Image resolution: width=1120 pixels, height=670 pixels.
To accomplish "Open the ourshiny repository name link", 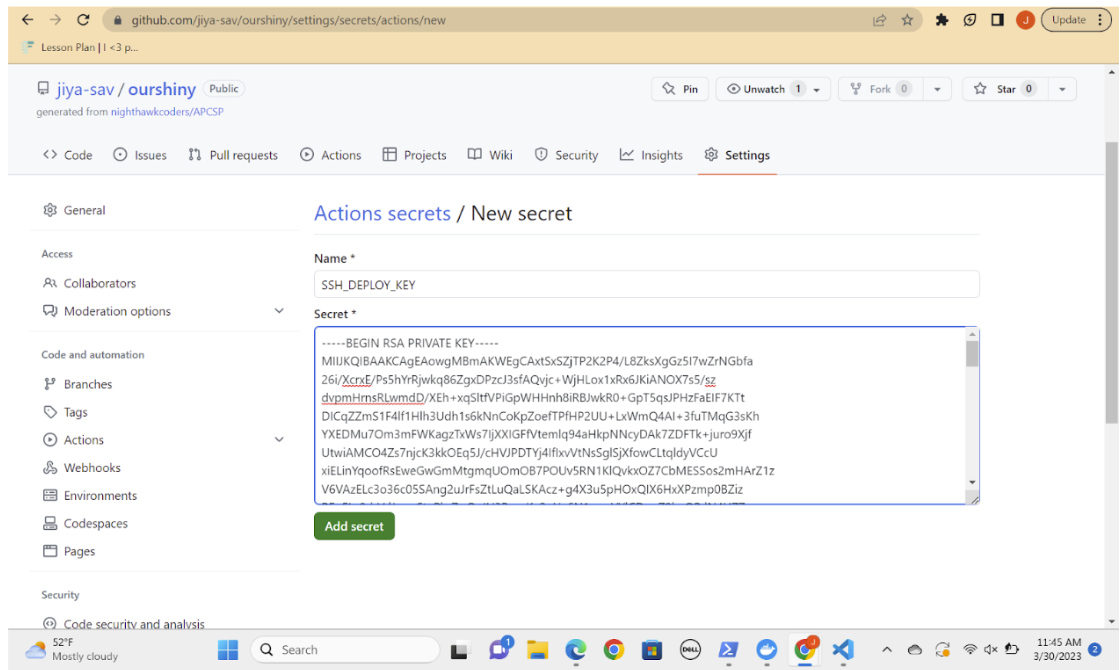I will click(161, 89).
